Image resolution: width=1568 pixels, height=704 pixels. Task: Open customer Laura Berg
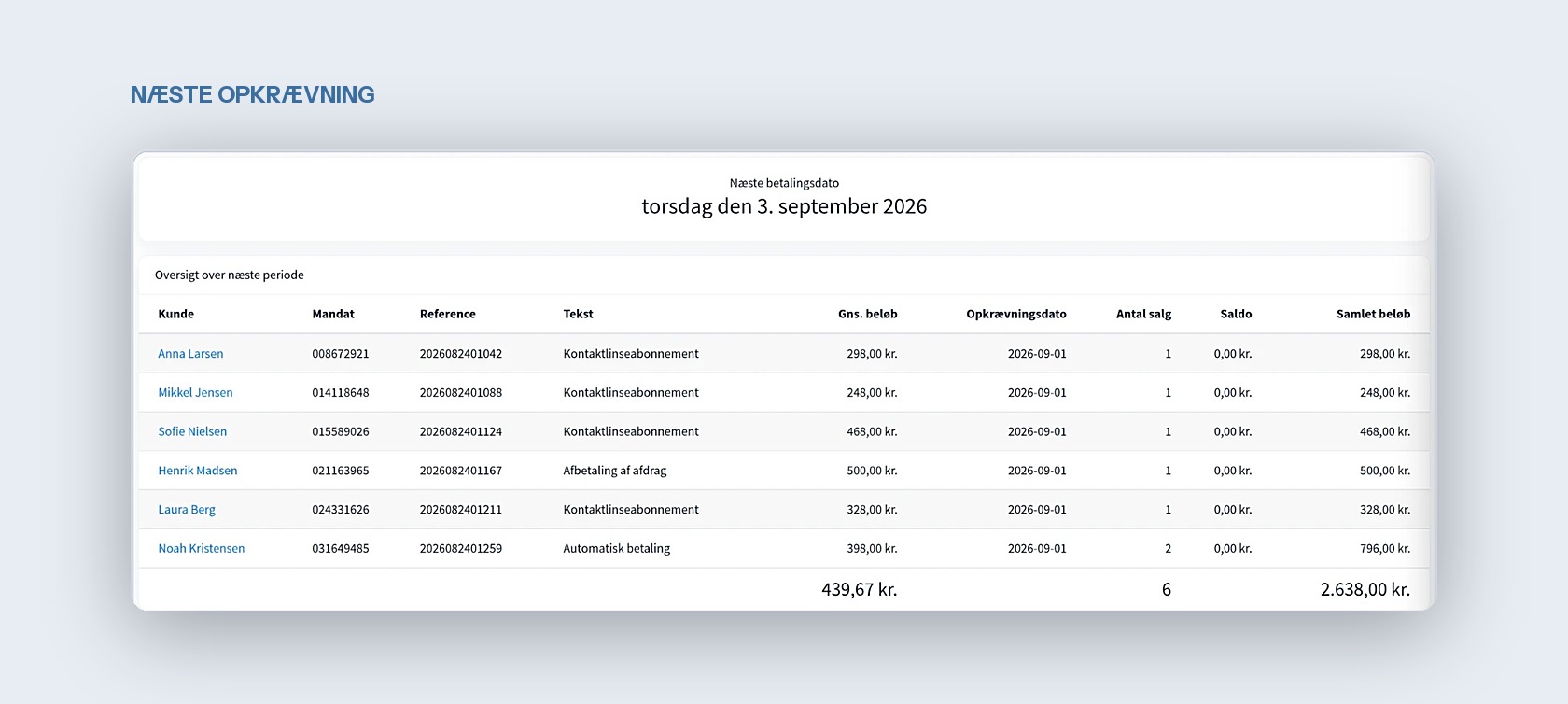pos(187,510)
